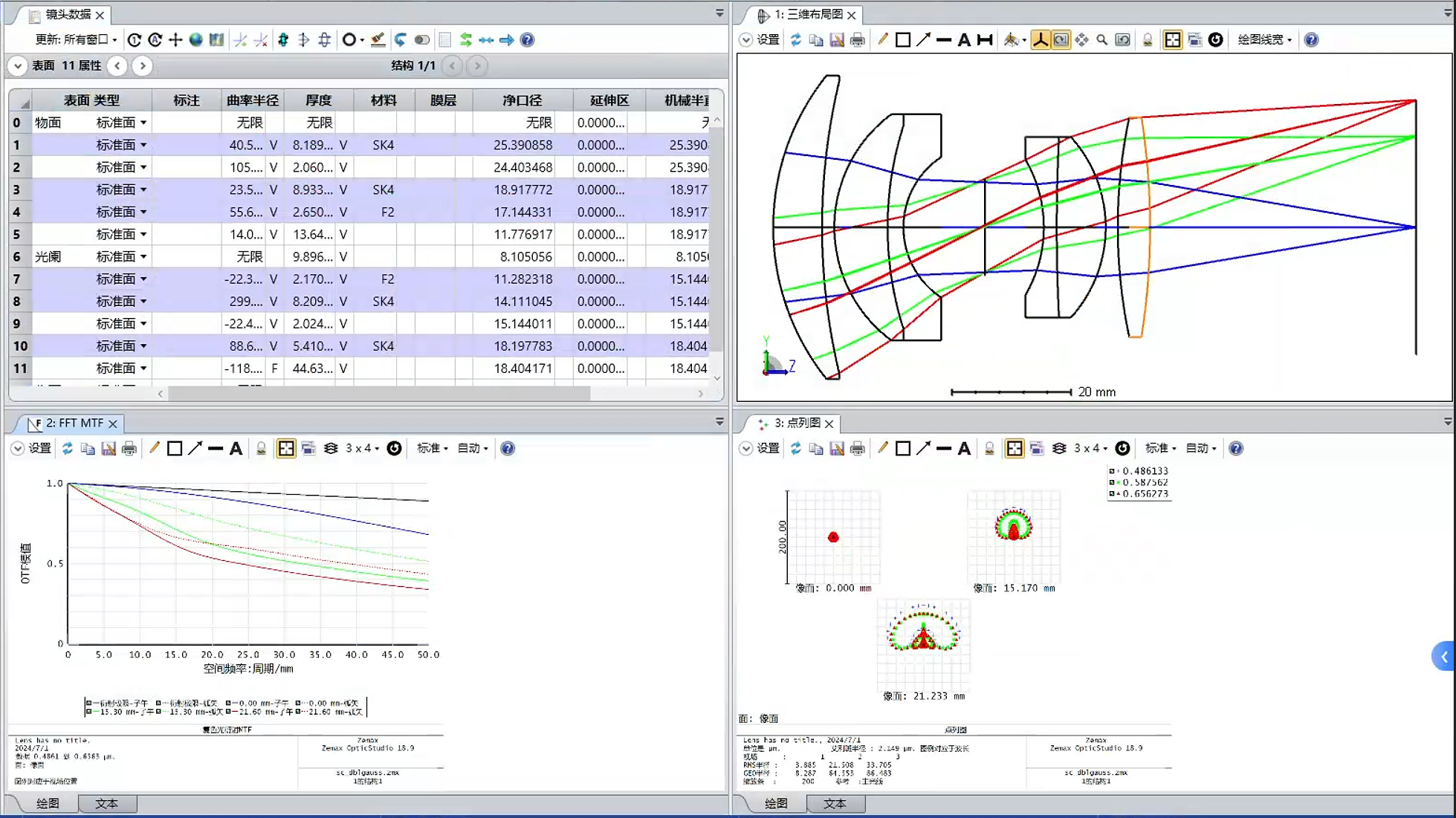Click the globe icon in lens data toolbar
Screen dimensions: 1456x818
195,40
